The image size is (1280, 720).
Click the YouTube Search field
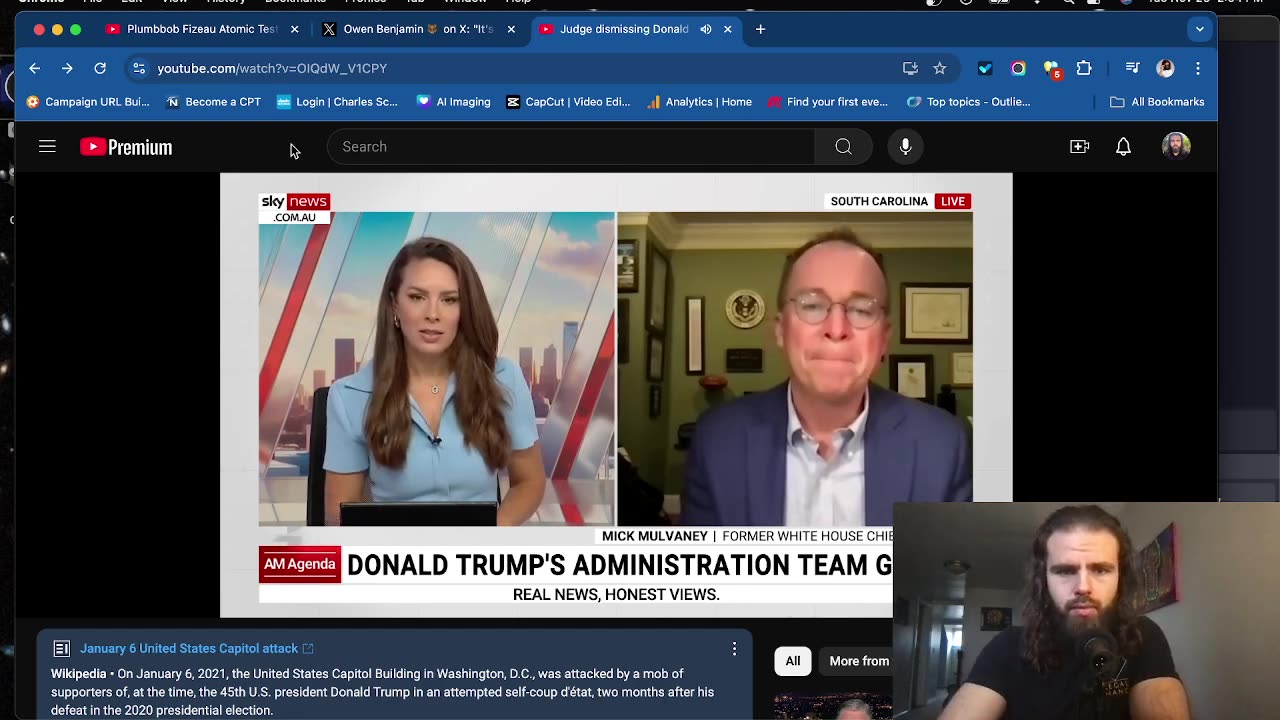coord(570,147)
